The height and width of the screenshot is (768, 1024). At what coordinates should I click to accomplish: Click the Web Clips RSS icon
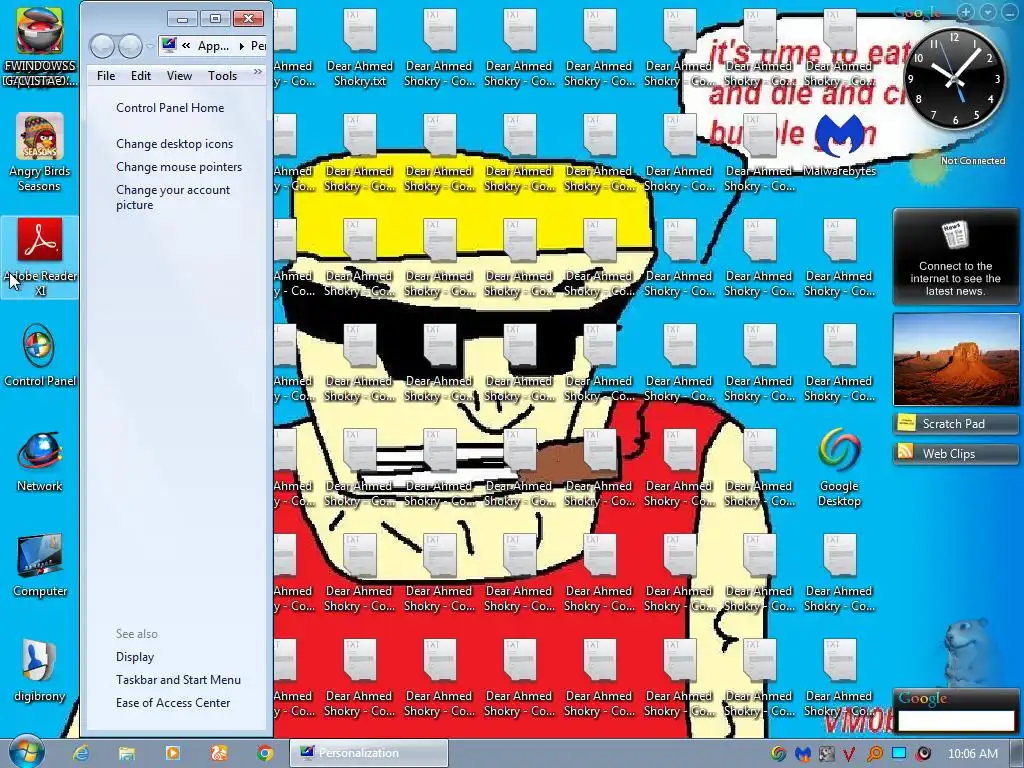click(x=906, y=451)
